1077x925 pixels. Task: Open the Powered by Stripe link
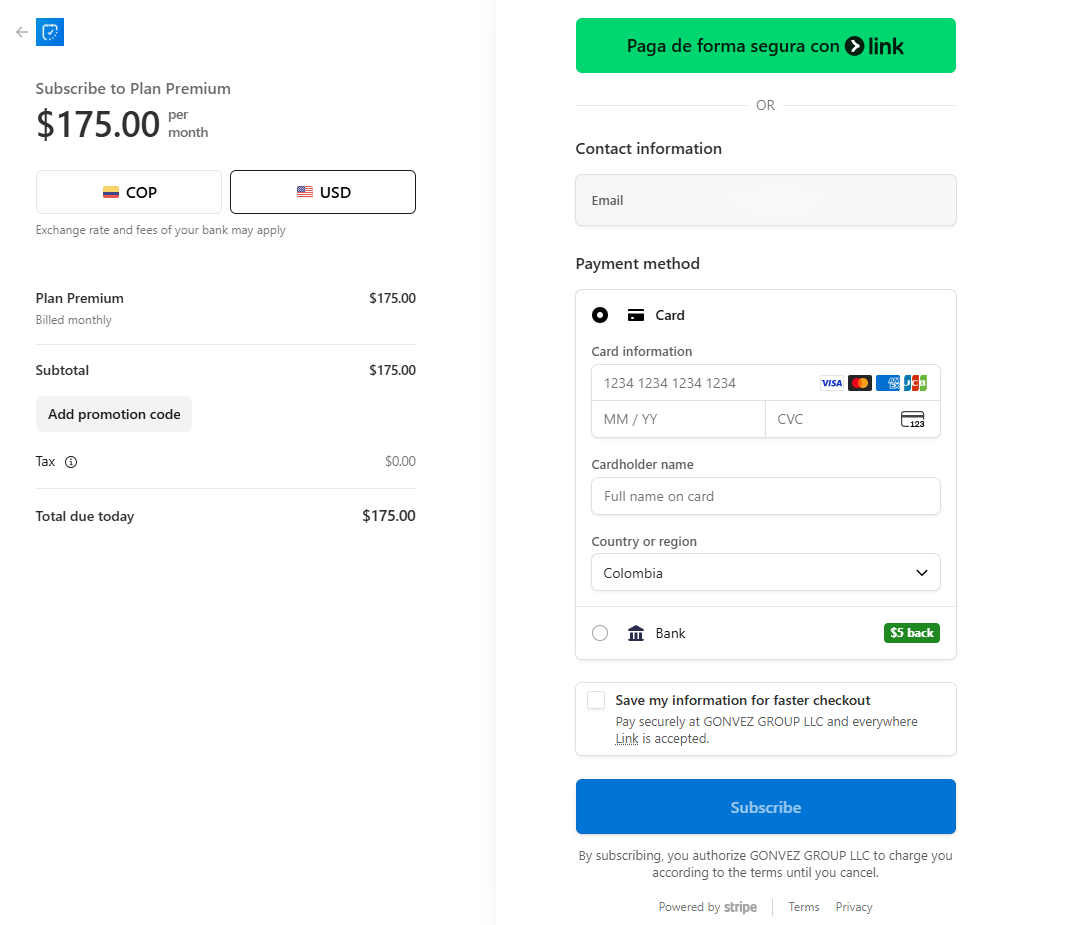pos(707,907)
